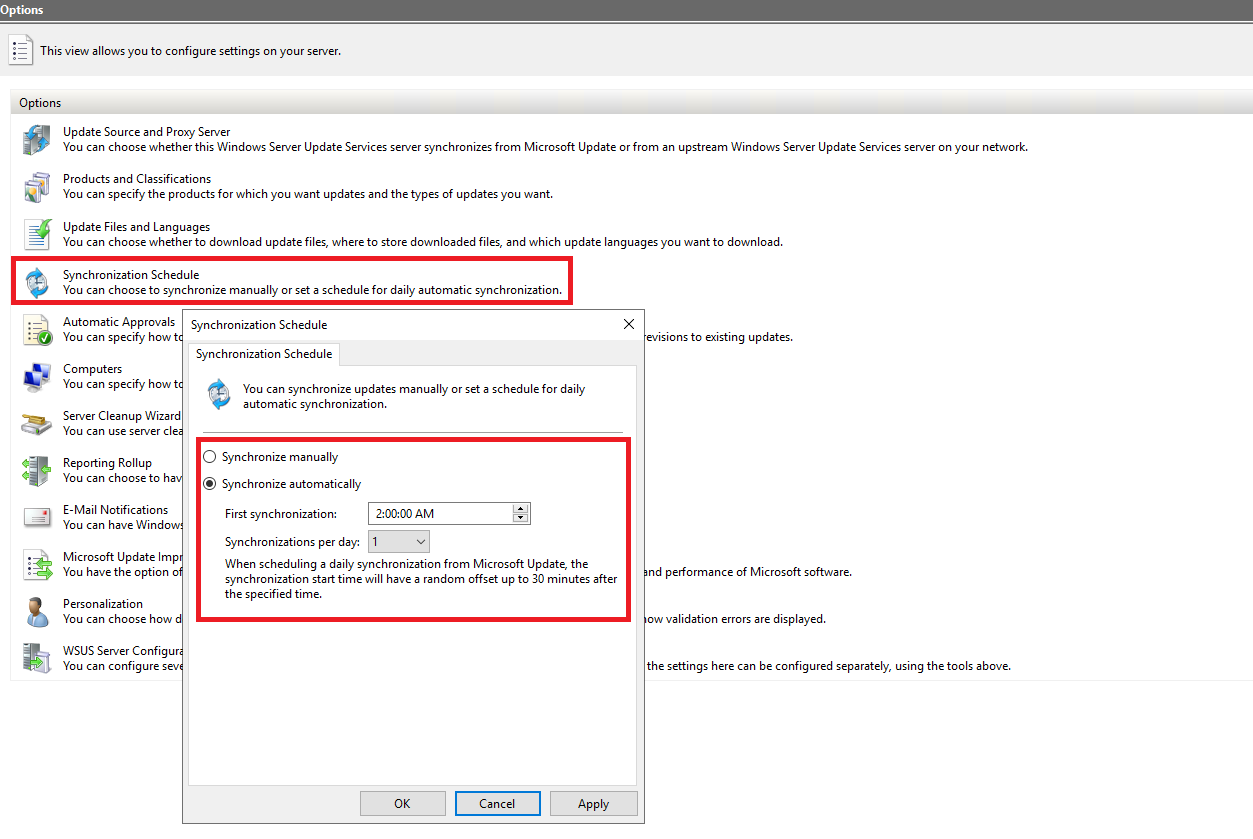Click inside the First synchronization time field

440,514
